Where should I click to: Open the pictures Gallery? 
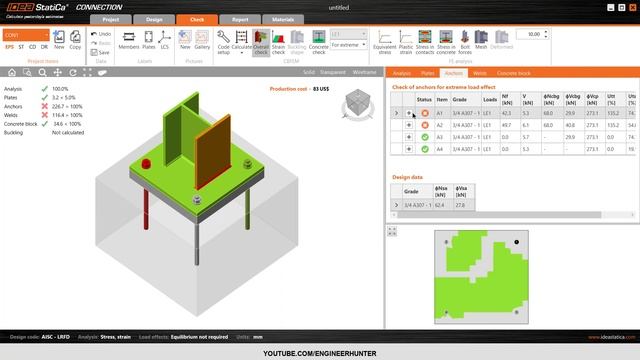pyautogui.click(x=202, y=40)
